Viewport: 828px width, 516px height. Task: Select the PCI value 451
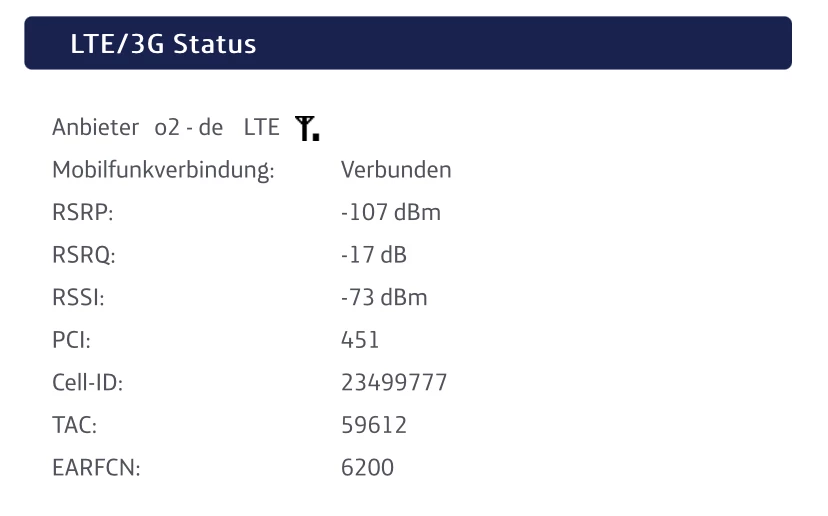pos(360,341)
